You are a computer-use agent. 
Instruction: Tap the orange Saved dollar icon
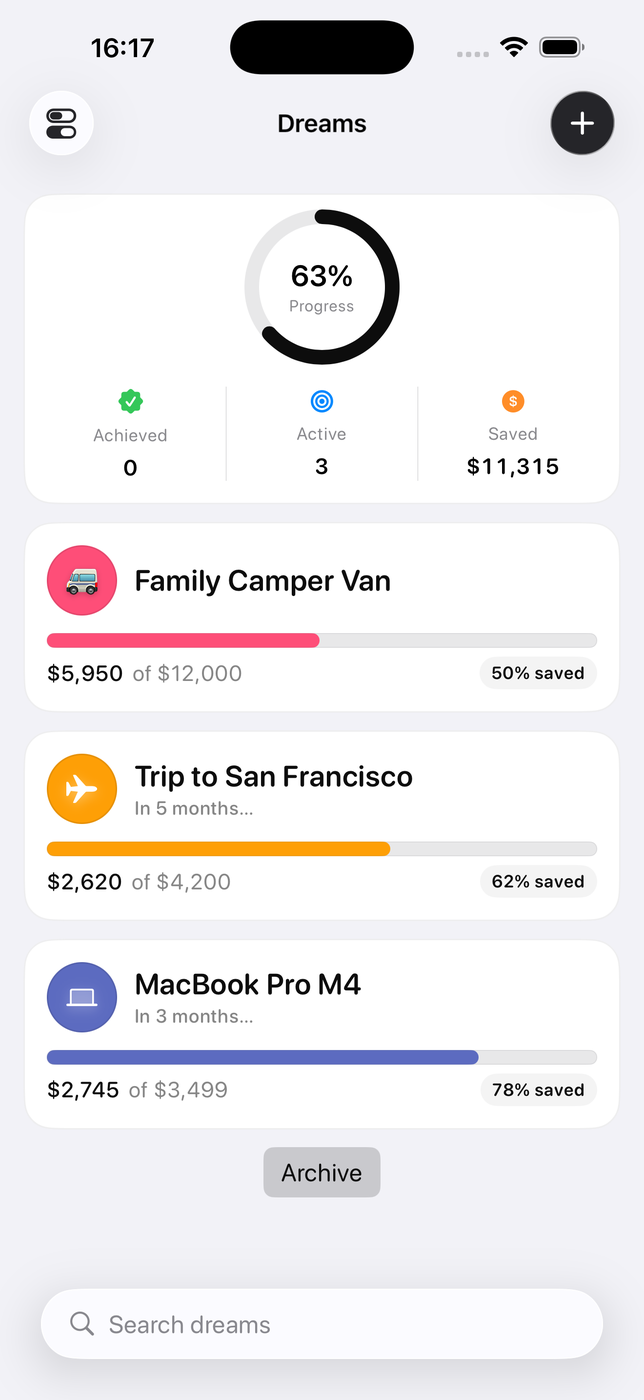(513, 401)
